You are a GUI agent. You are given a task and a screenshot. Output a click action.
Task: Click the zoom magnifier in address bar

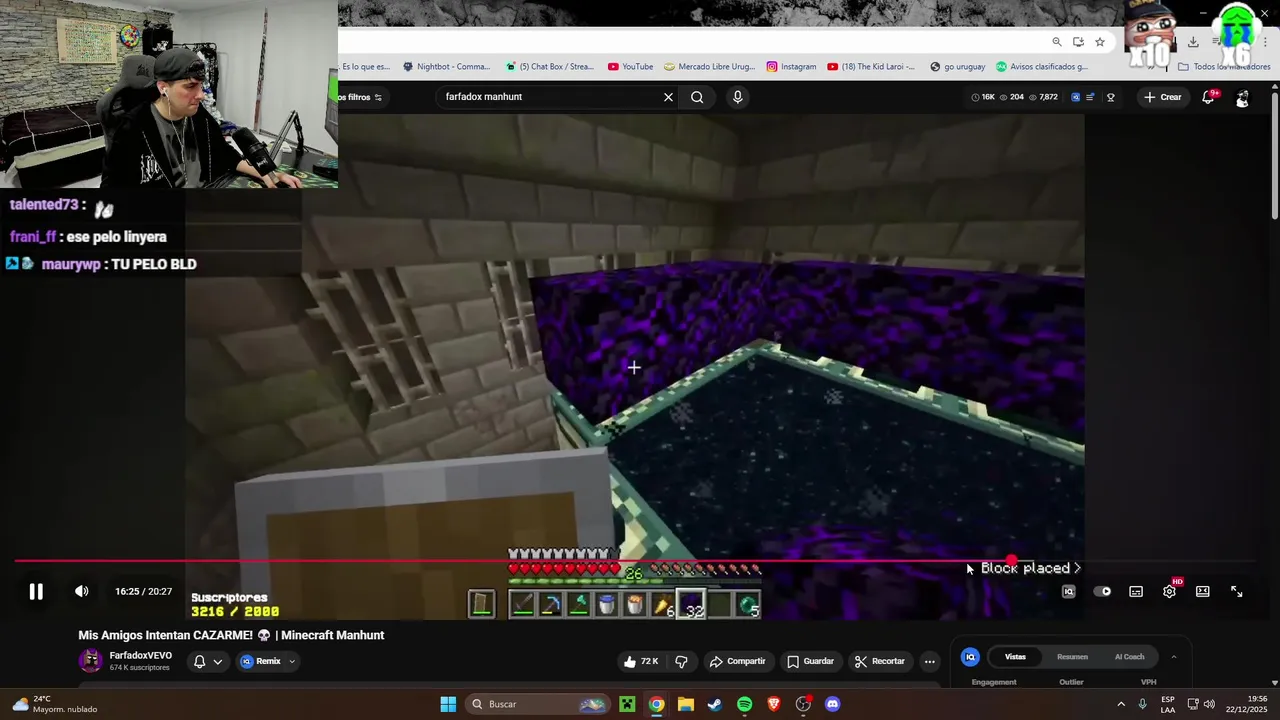tap(1057, 42)
